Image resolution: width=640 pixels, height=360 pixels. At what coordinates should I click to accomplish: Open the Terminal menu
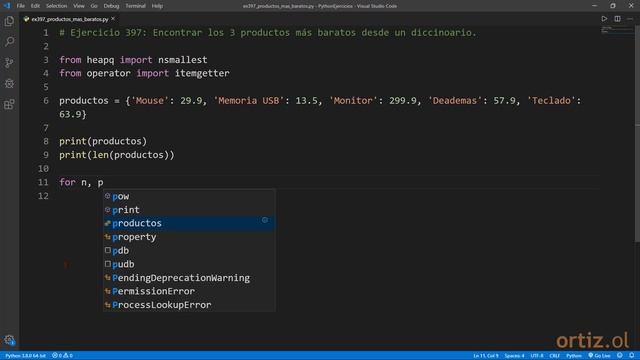tap(135, 6)
